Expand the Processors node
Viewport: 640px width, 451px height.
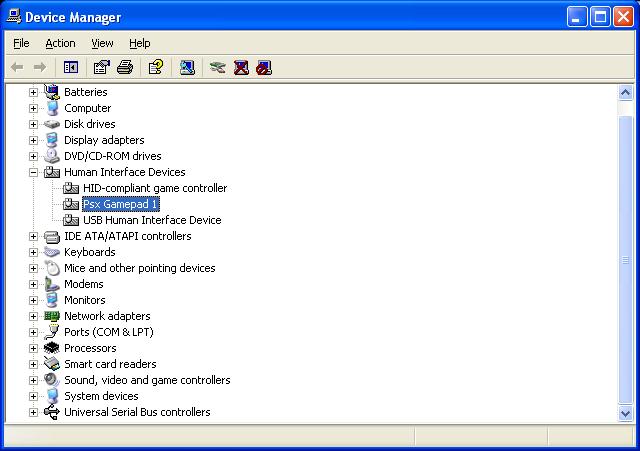tap(33, 348)
